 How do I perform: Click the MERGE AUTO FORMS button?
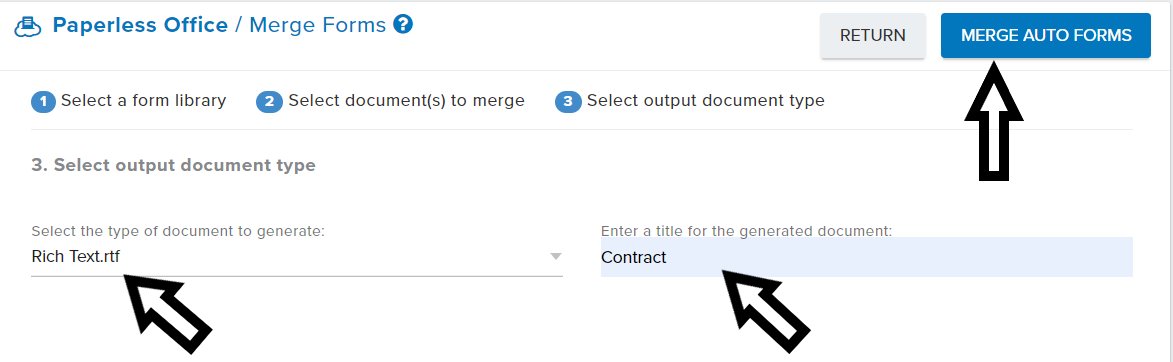[1046, 36]
